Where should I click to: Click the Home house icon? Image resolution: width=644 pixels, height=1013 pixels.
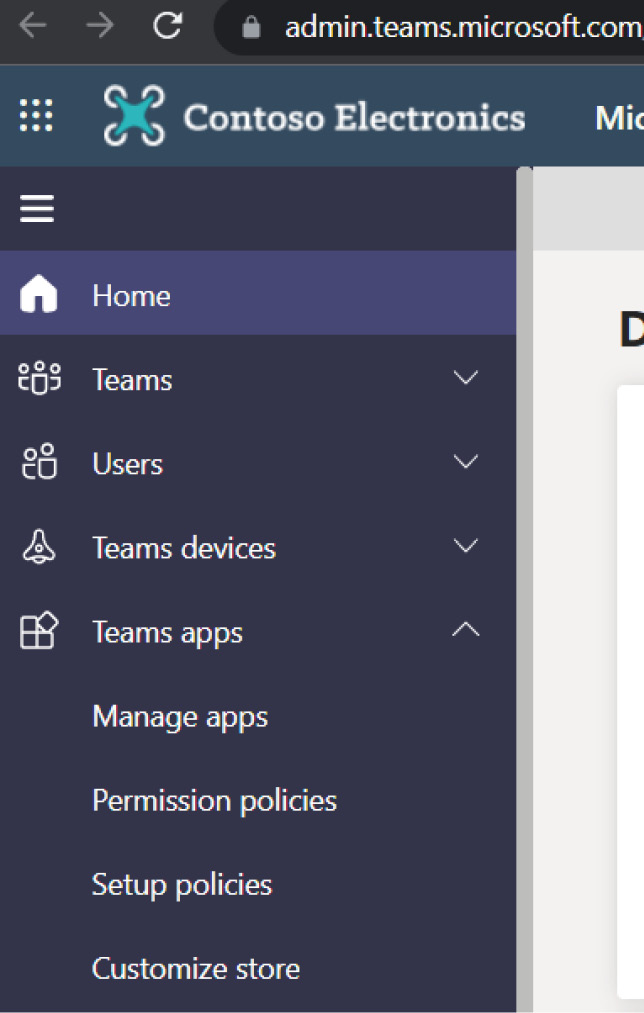[x=39, y=293]
